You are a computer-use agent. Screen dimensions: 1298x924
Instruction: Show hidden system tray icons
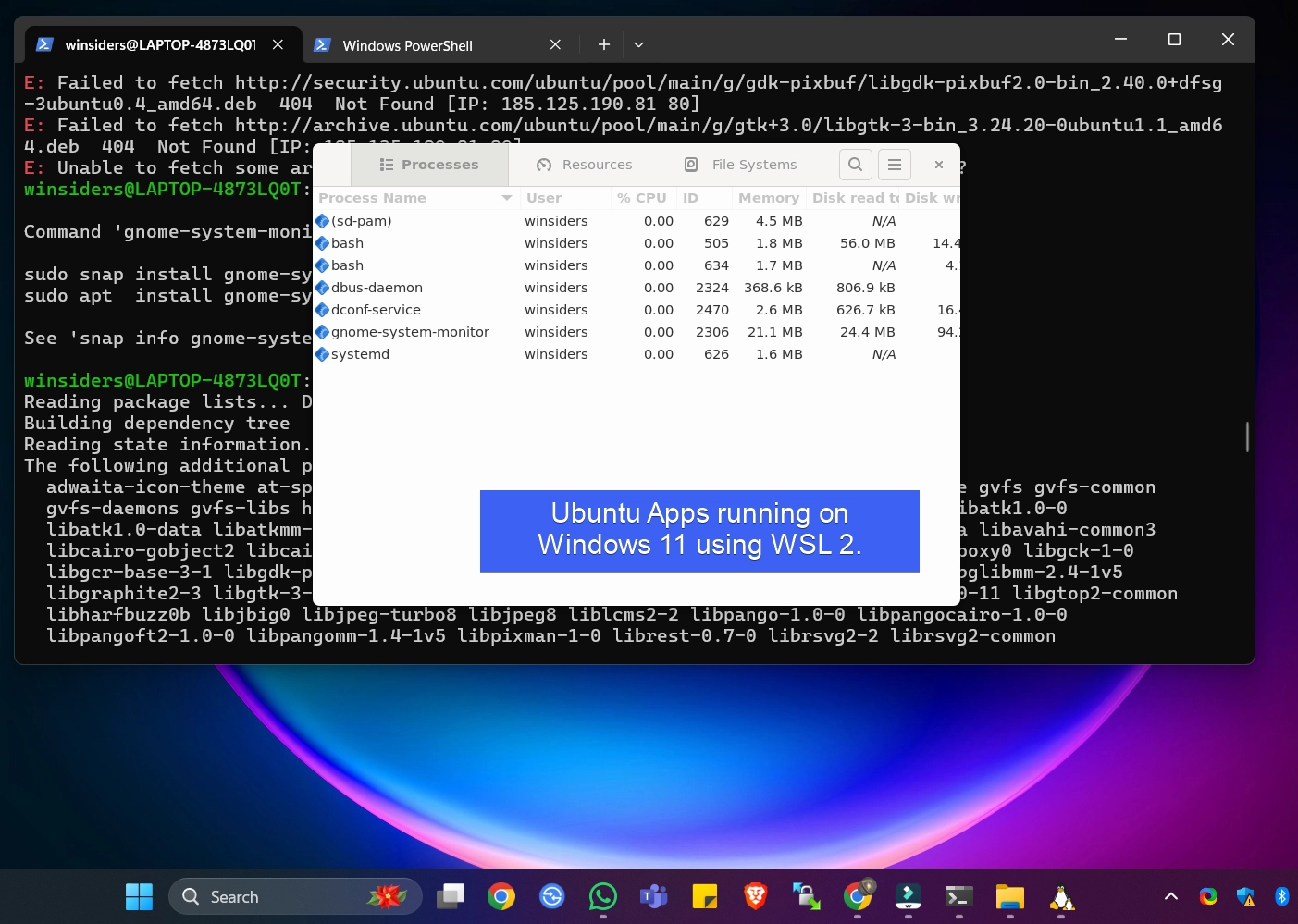(1170, 896)
